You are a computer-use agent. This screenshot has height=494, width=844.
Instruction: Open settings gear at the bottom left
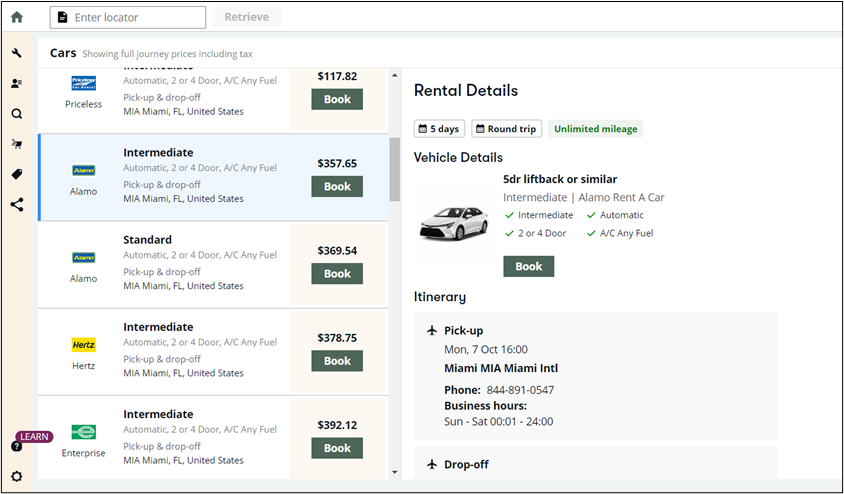17,477
